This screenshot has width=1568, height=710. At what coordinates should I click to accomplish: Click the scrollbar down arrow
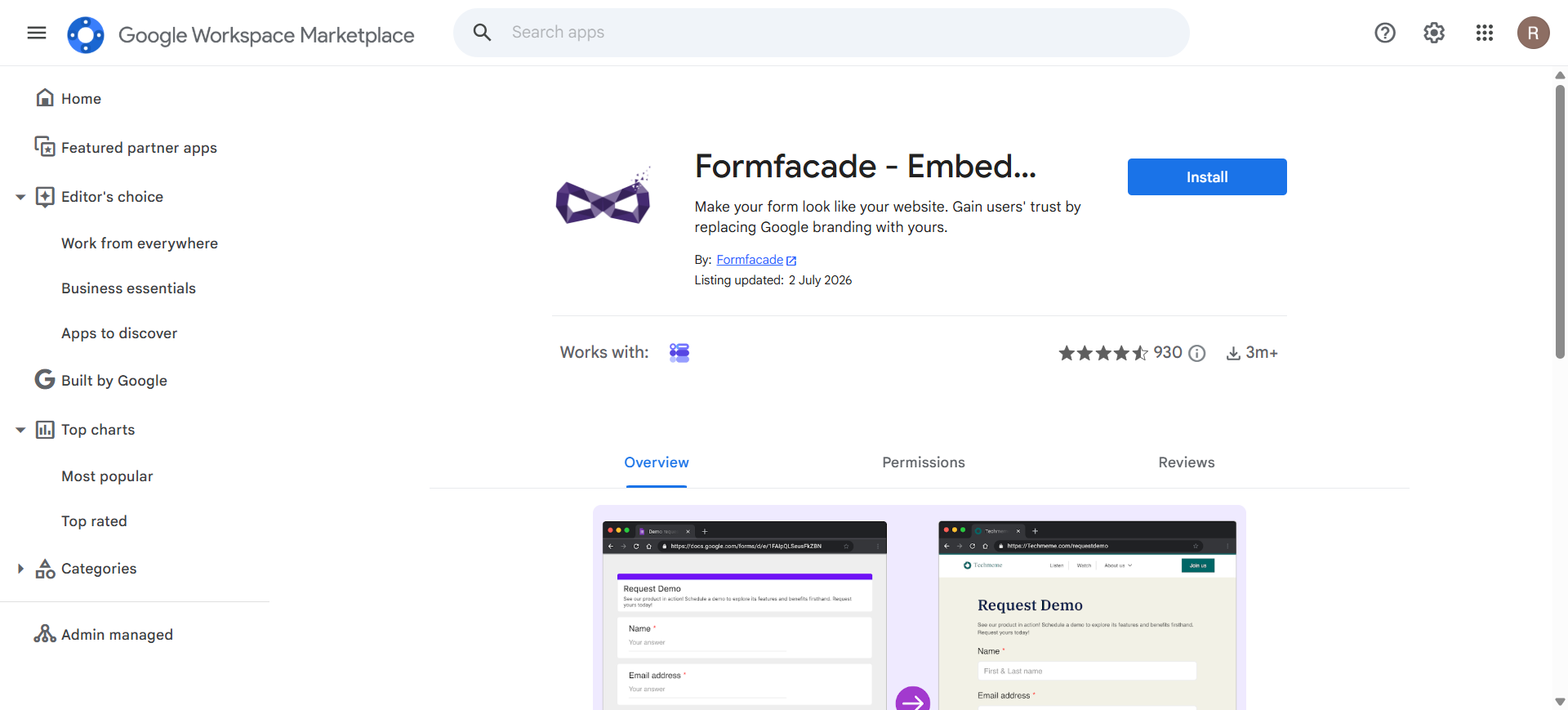1560,702
